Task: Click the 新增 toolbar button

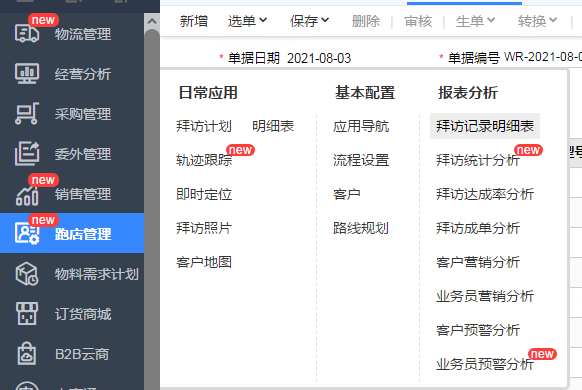Action: (x=193, y=21)
